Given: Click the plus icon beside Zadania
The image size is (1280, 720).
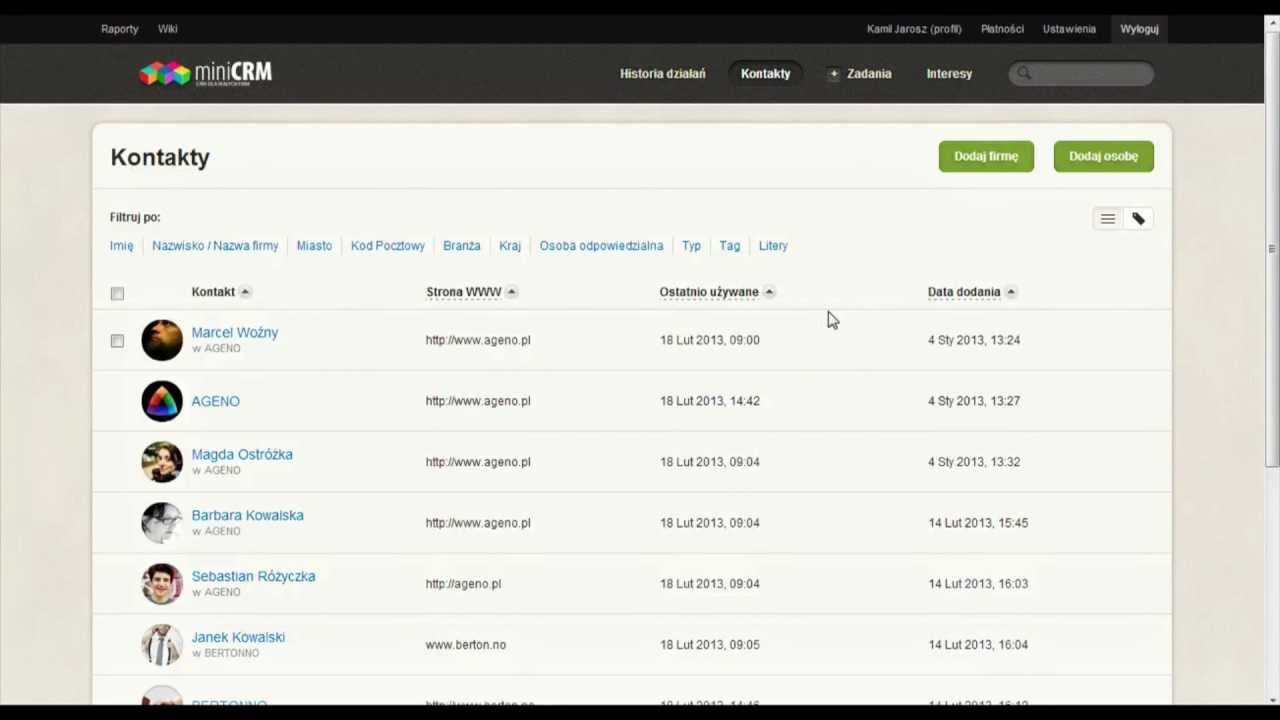Looking at the screenshot, I should point(833,73).
